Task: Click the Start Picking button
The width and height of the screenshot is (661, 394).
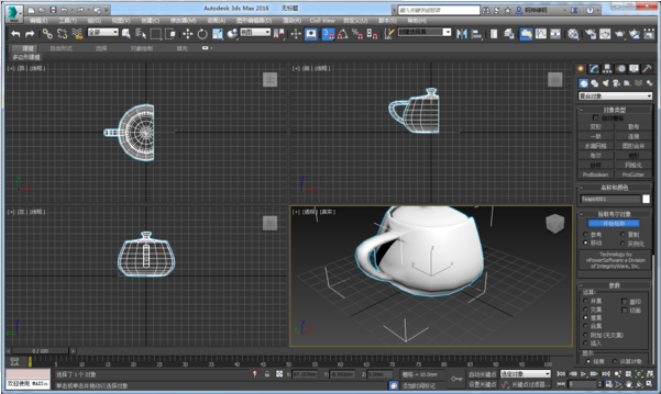Action: click(613, 223)
